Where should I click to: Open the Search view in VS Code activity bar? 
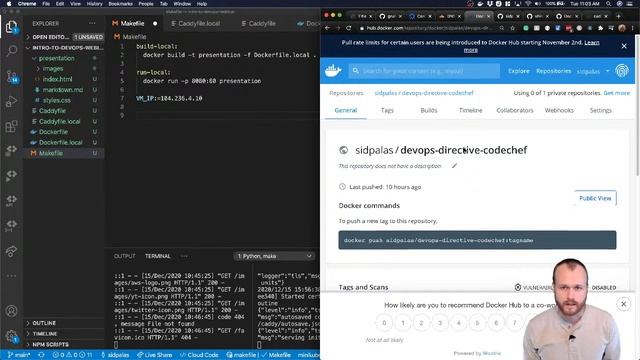[11, 51]
